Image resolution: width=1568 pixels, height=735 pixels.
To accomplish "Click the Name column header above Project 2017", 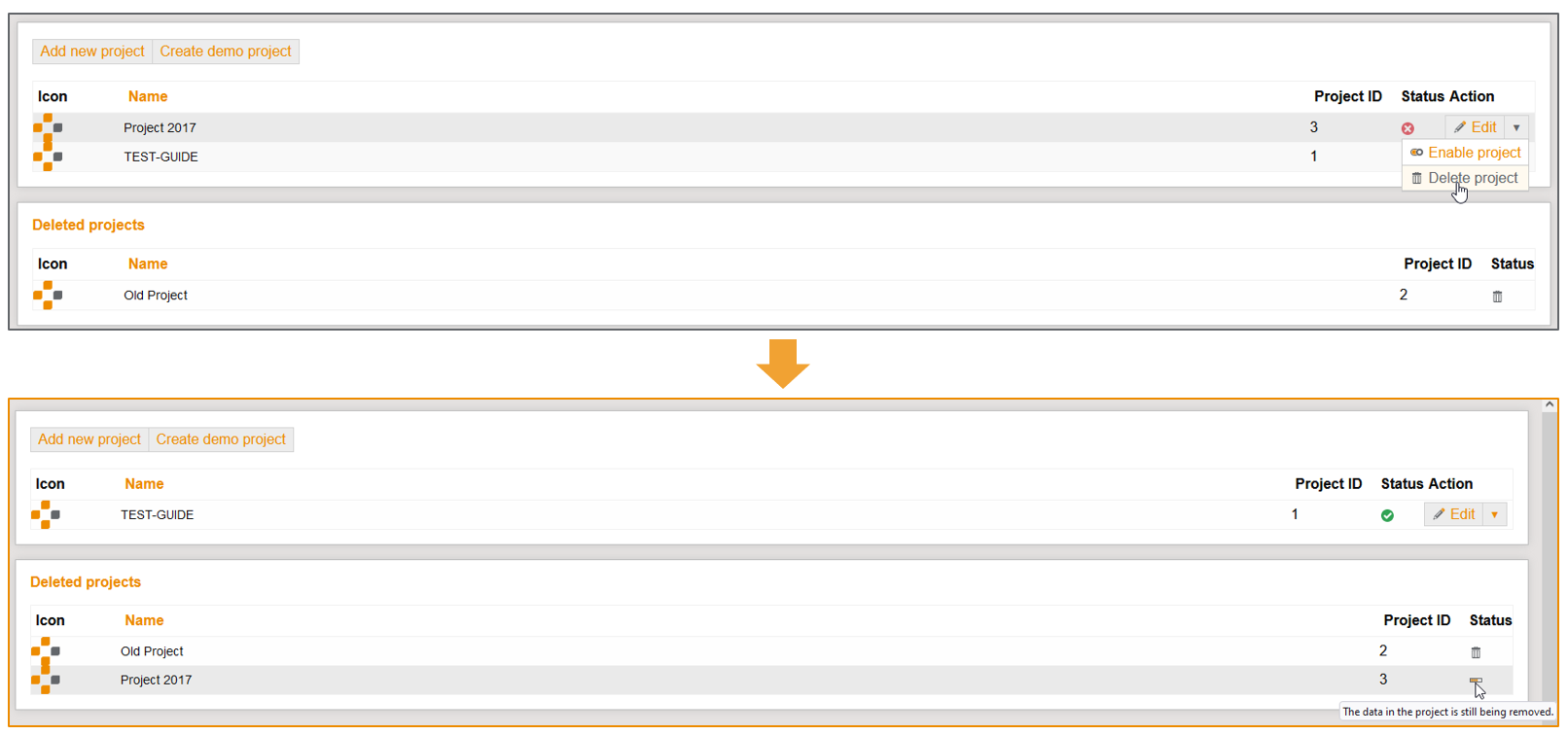I will point(148,96).
